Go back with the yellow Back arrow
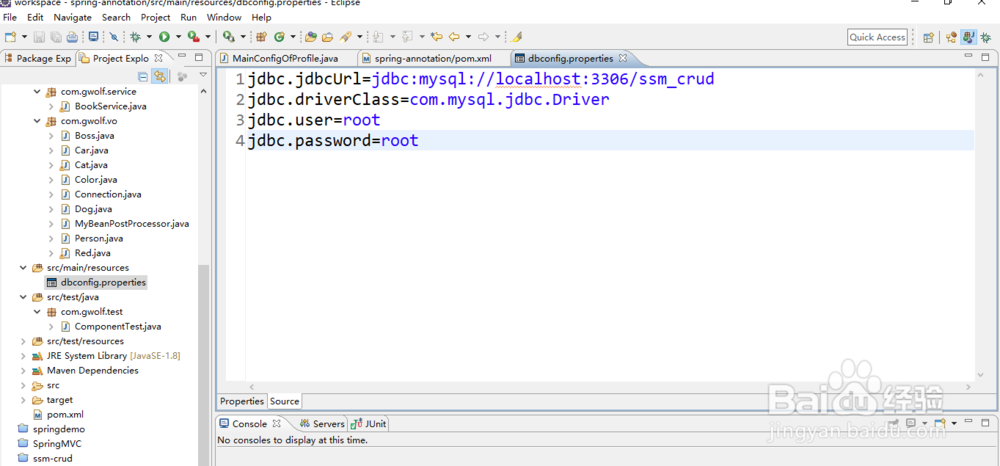 [x=455, y=37]
